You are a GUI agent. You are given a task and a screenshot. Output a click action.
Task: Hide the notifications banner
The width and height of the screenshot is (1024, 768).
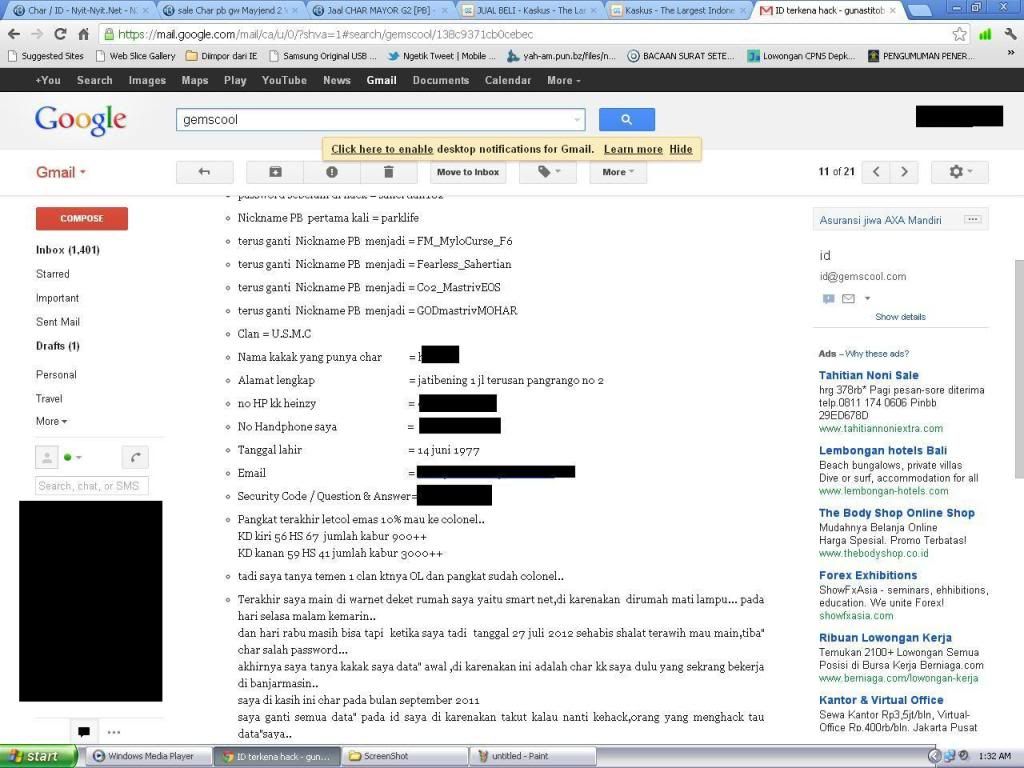click(x=680, y=149)
